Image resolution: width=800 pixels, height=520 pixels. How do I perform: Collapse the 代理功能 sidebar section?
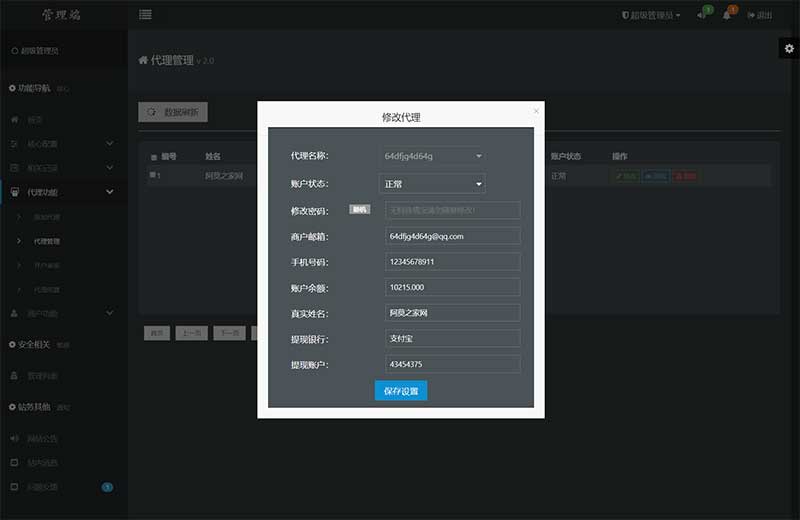point(62,191)
